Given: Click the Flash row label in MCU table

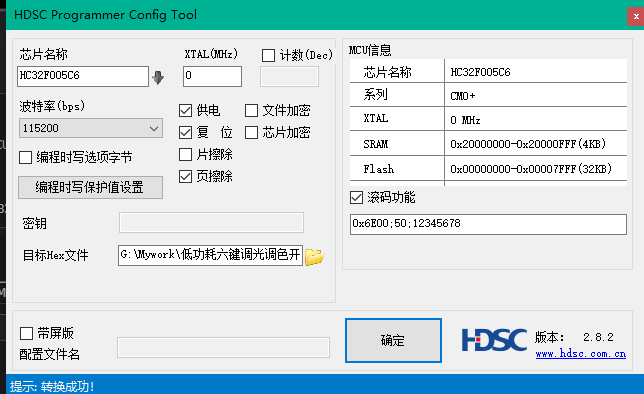Looking at the screenshot, I should point(397,168).
